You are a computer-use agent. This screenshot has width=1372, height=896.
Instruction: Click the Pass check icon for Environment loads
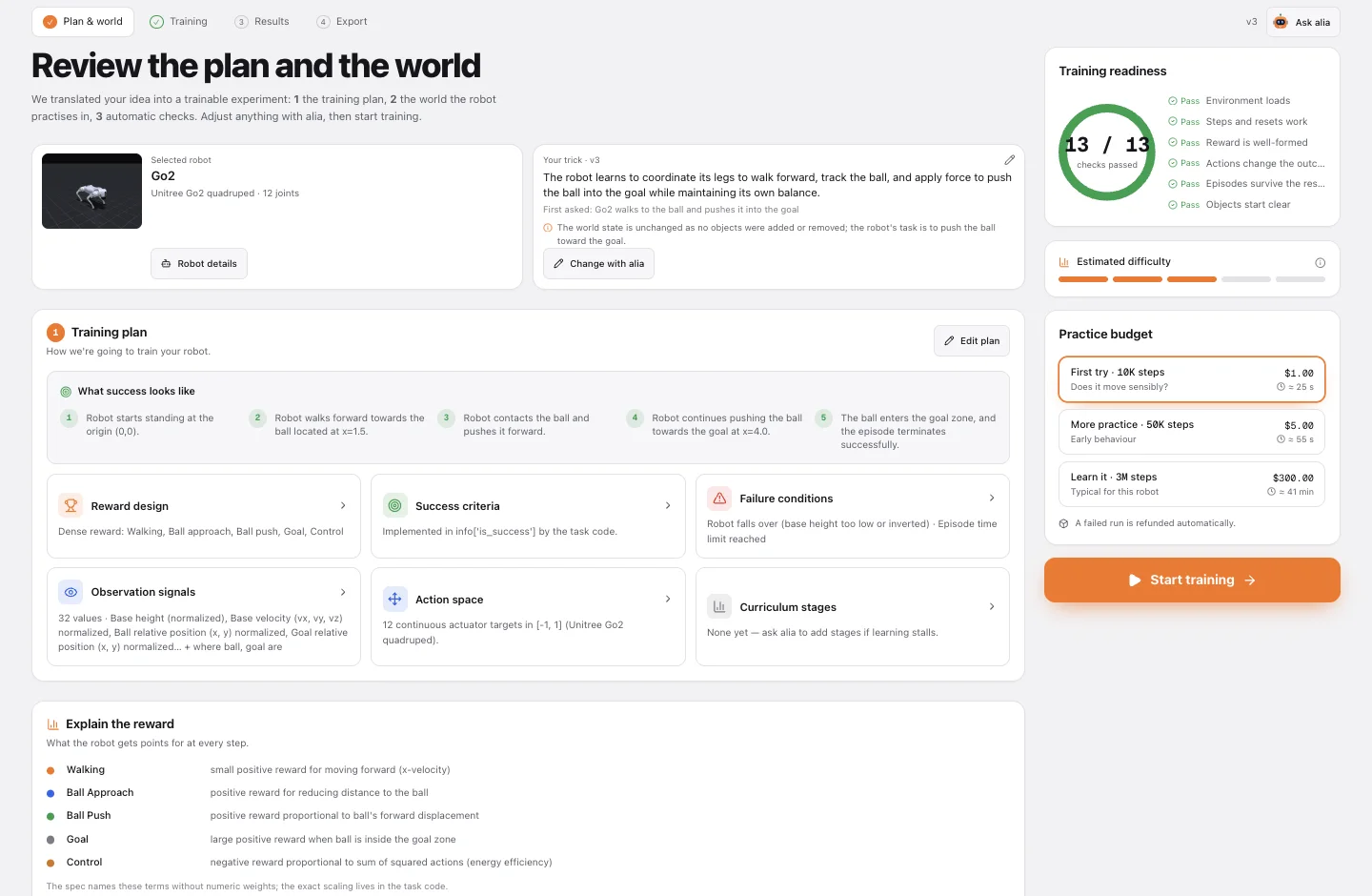click(1173, 100)
